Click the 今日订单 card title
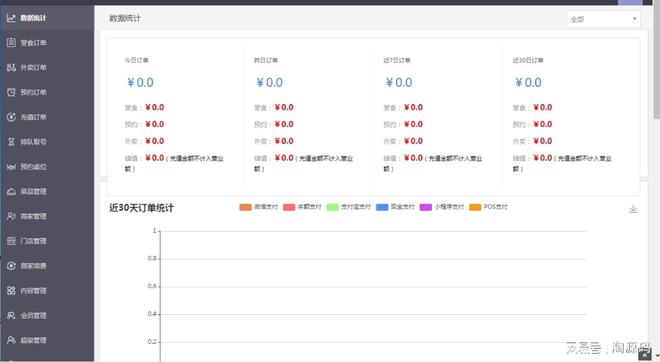This screenshot has height=362, width=660. click(136, 60)
